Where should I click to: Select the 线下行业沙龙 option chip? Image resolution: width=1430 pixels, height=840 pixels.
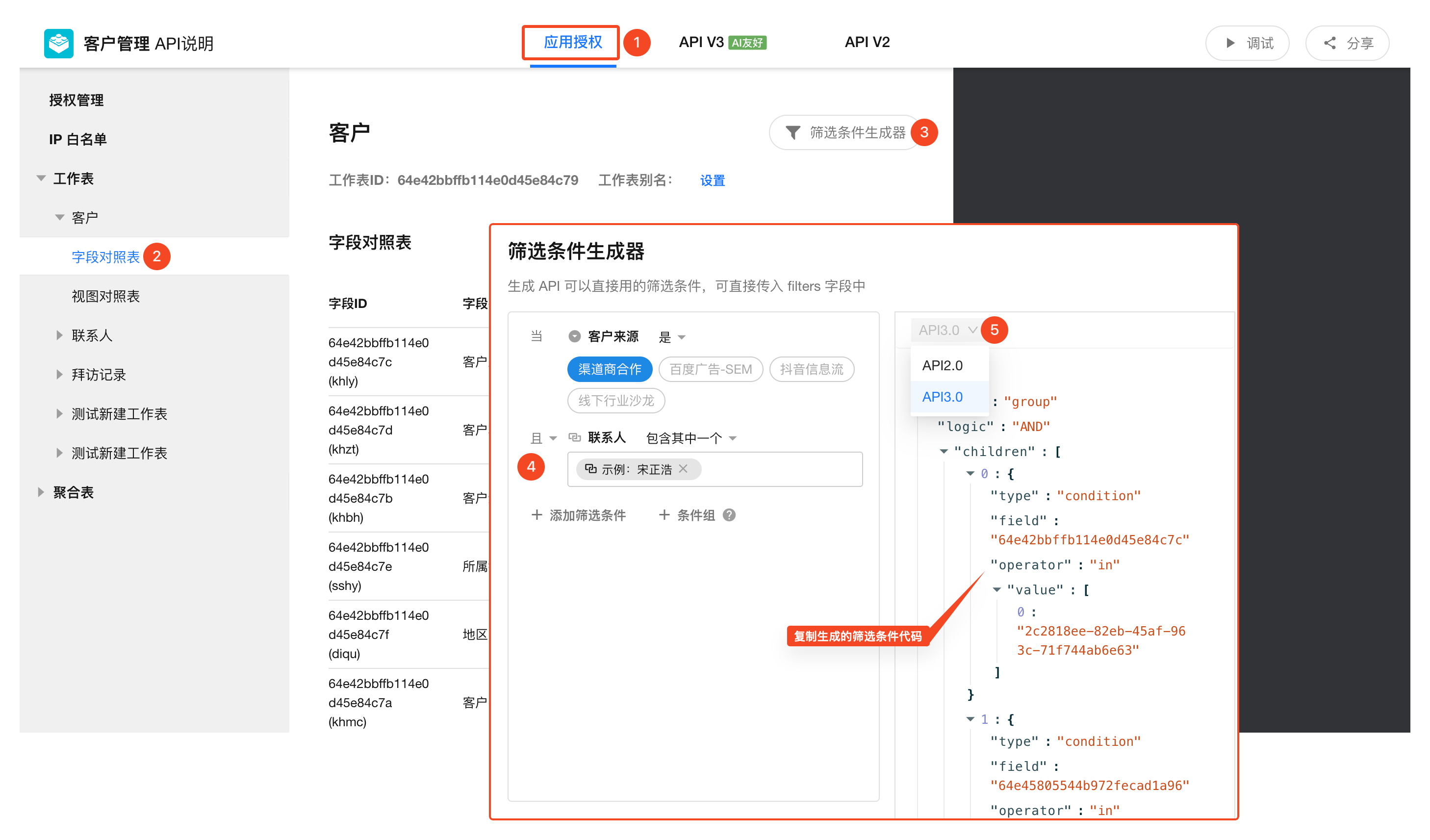point(616,401)
